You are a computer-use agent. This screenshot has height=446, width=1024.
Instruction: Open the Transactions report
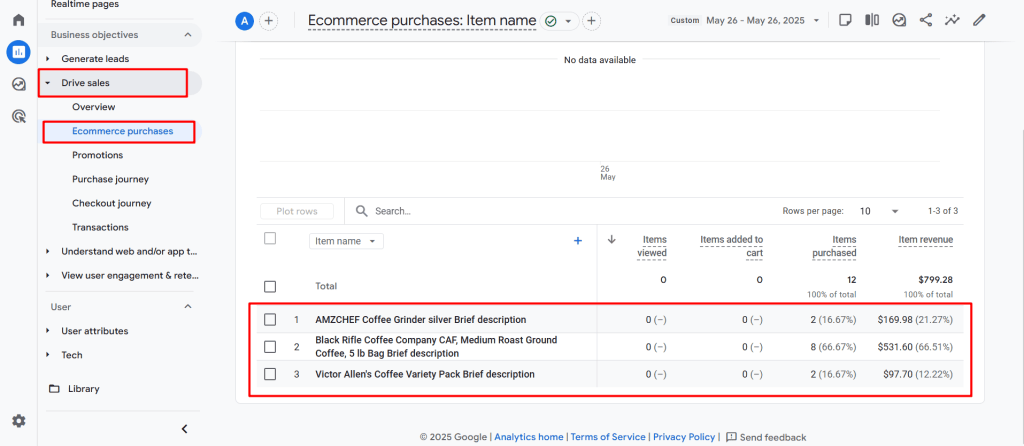pos(100,228)
